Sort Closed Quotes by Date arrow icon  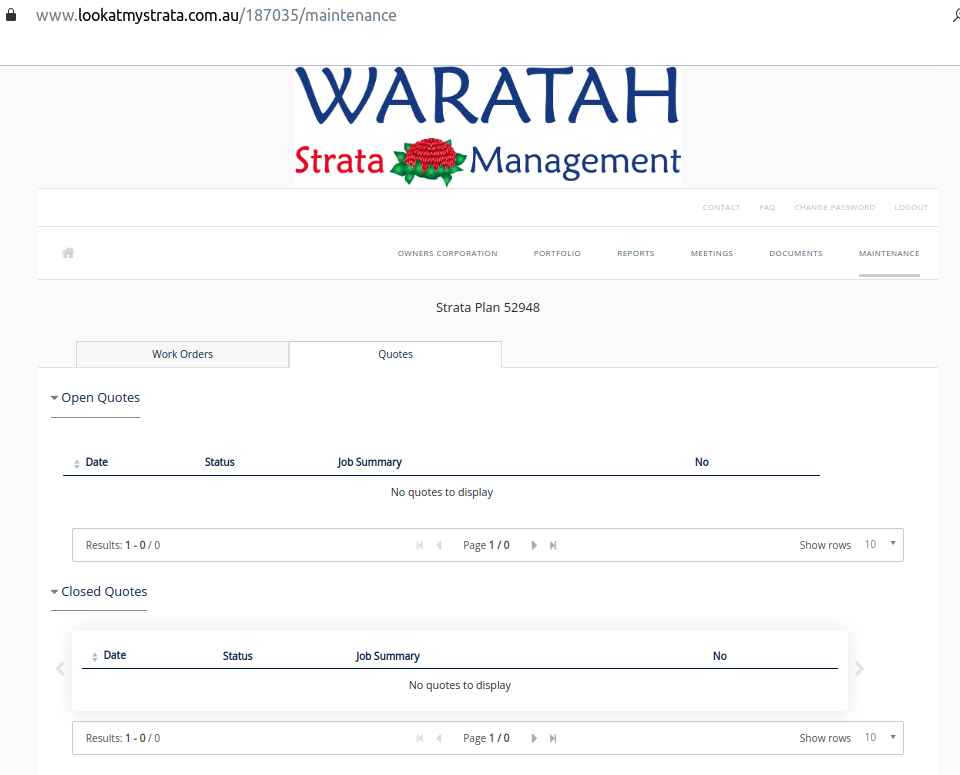tap(94, 657)
